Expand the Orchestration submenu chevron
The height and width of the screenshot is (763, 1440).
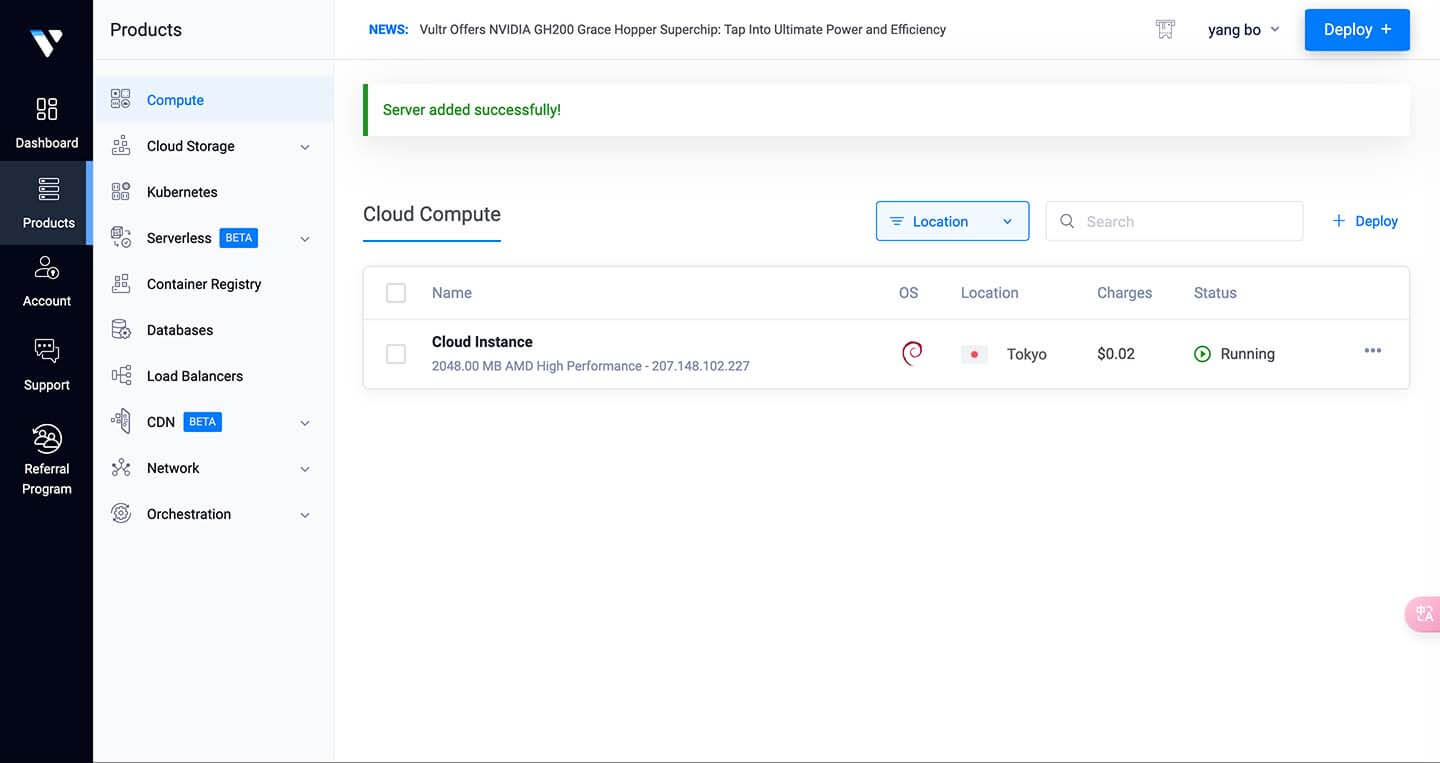pos(305,515)
